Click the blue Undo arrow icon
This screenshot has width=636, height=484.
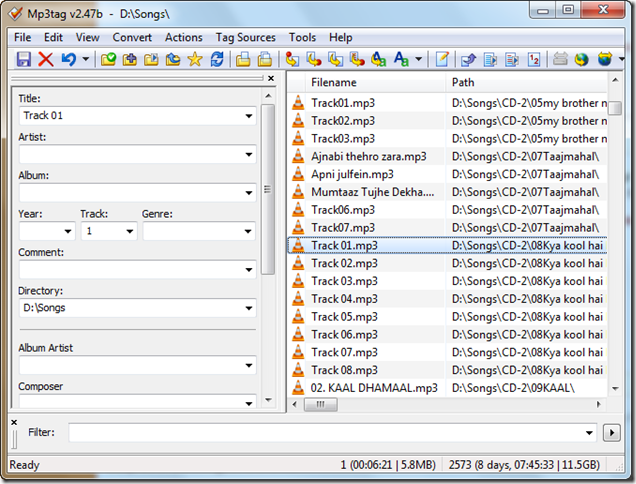click(69, 59)
